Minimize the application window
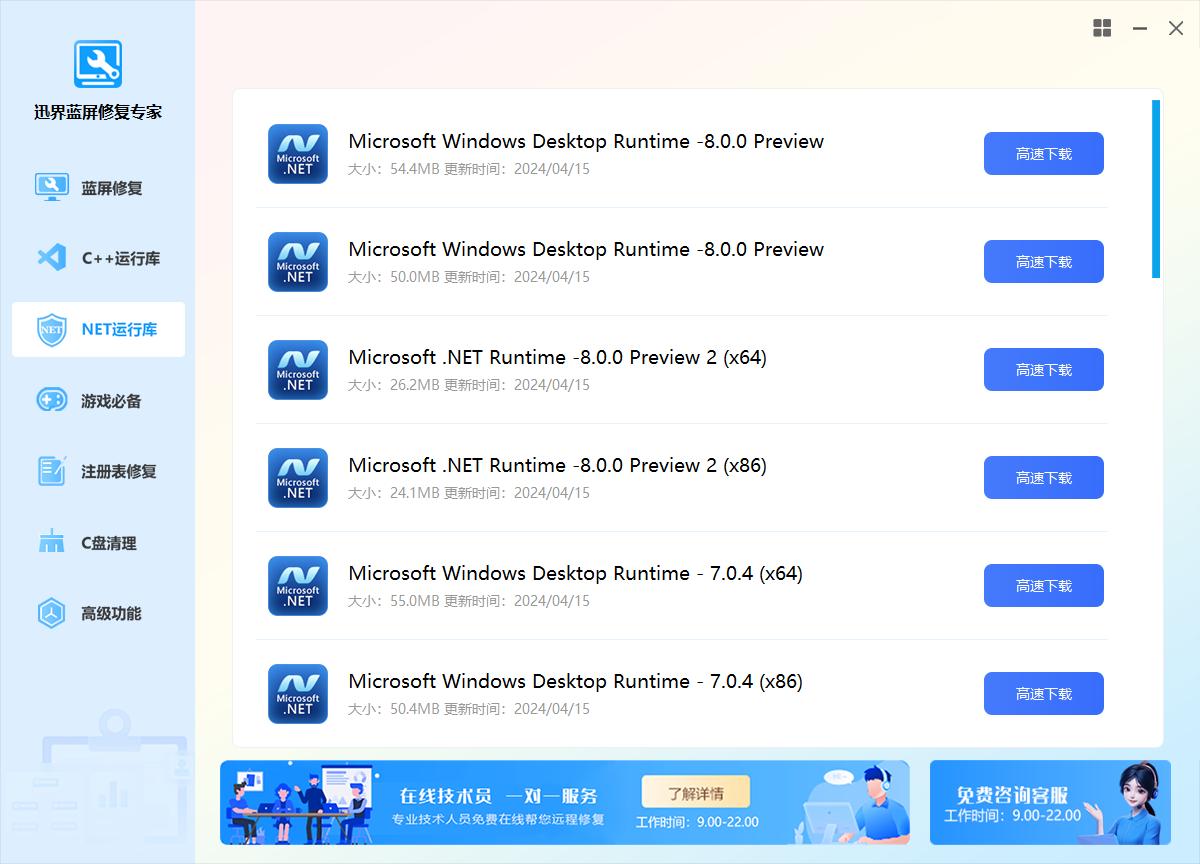The width and height of the screenshot is (1200, 864). (1139, 29)
